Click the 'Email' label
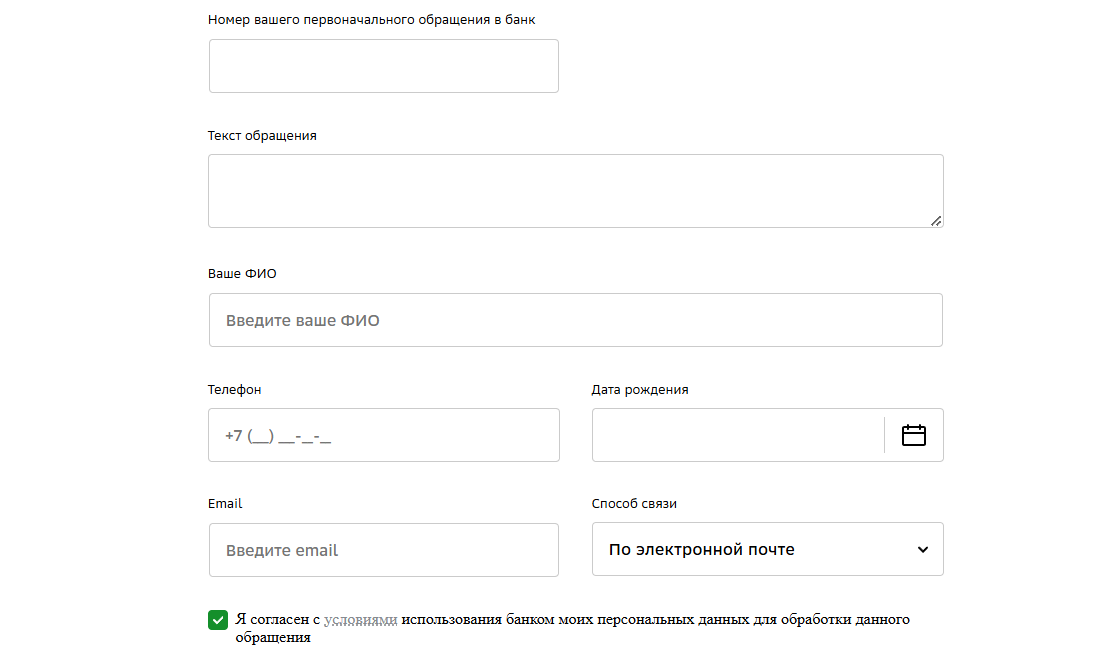Image resolution: width=1107 pixels, height=657 pixels. point(225,504)
